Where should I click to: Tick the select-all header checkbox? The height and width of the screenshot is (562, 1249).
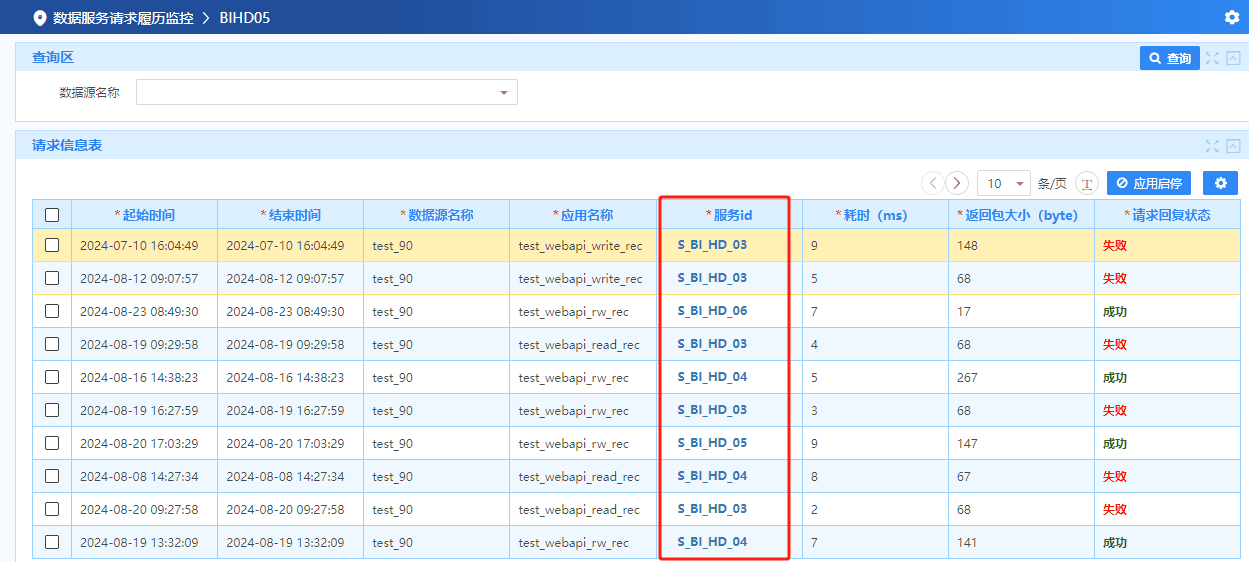click(52, 215)
